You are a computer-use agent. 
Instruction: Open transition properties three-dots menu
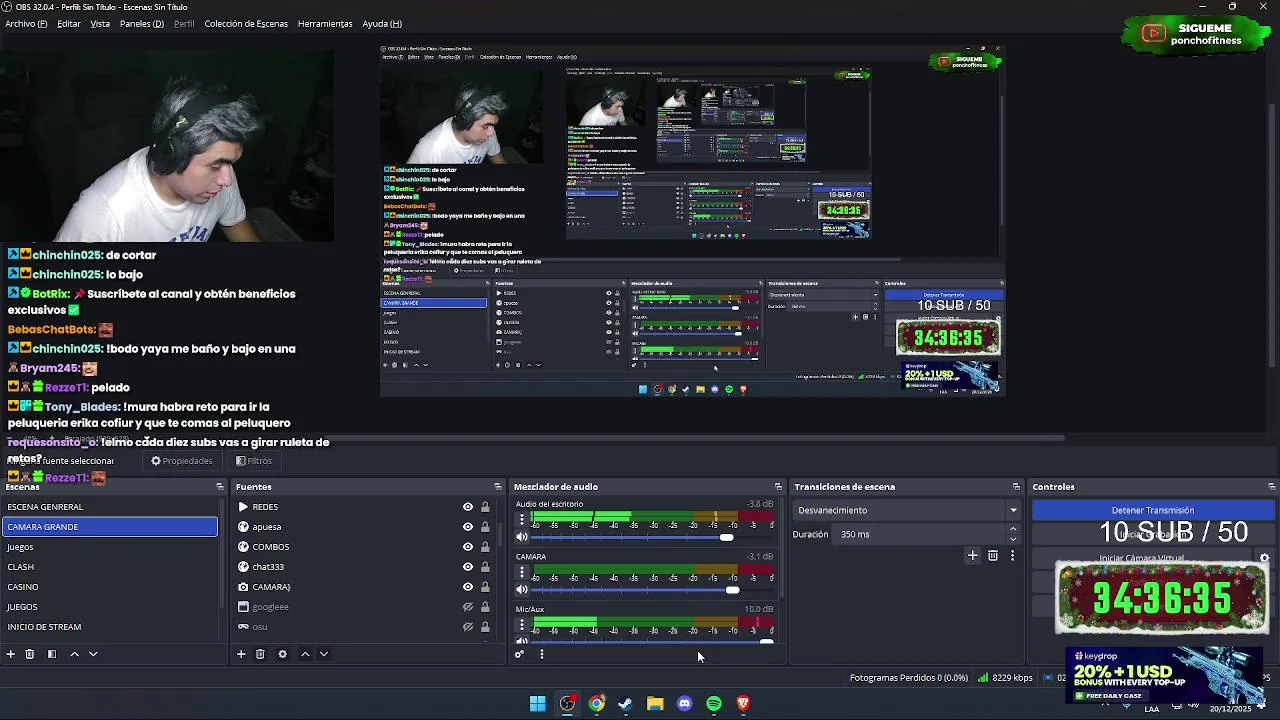[1012, 555]
